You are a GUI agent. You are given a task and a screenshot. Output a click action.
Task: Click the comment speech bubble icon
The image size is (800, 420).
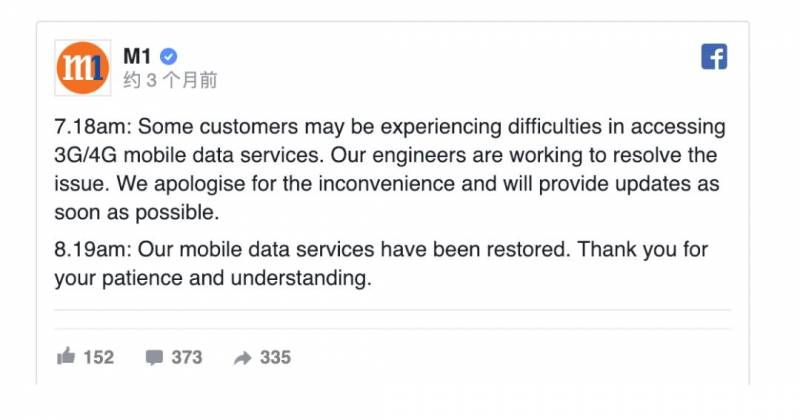154,357
